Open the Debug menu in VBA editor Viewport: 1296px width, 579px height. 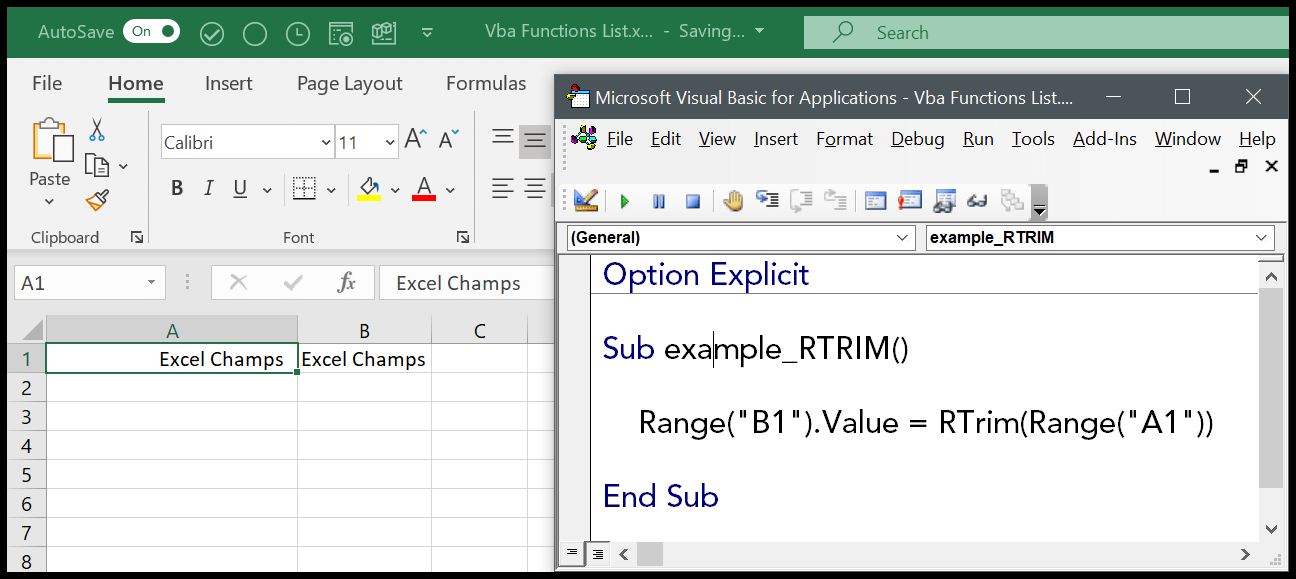(917, 139)
